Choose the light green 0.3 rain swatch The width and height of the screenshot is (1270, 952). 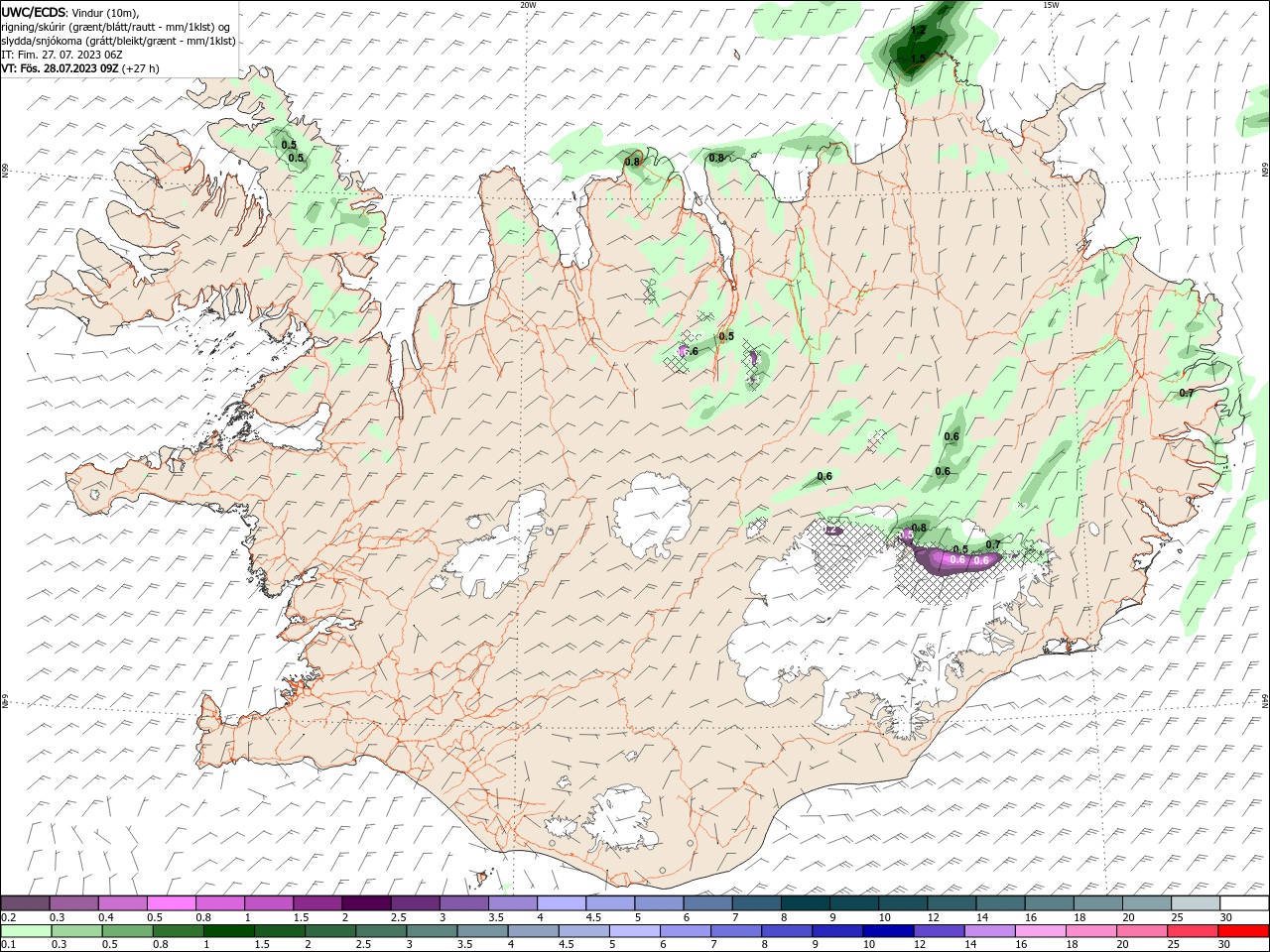(x=76, y=931)
